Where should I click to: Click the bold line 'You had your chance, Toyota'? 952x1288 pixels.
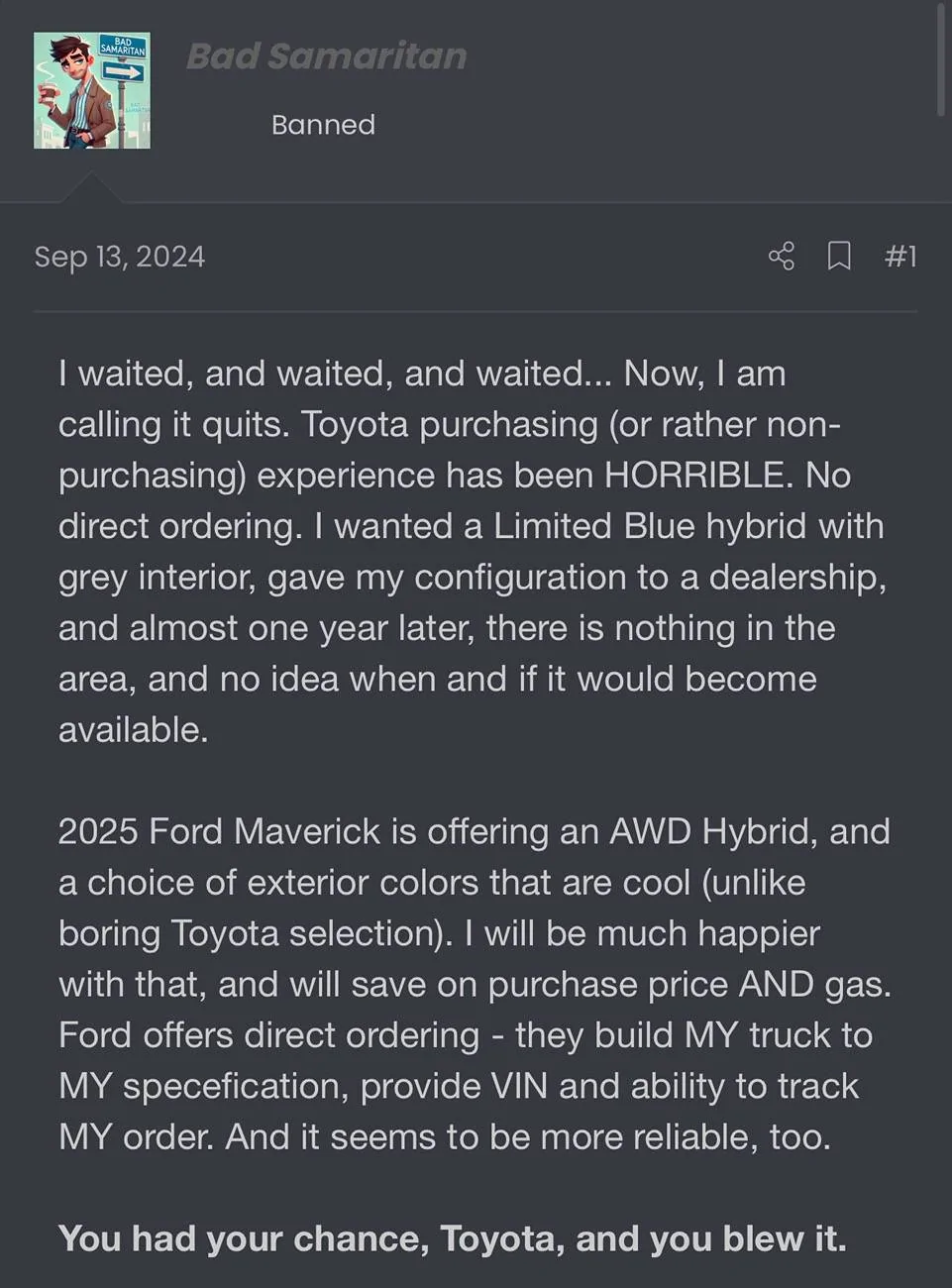(x=452, y=1238)
